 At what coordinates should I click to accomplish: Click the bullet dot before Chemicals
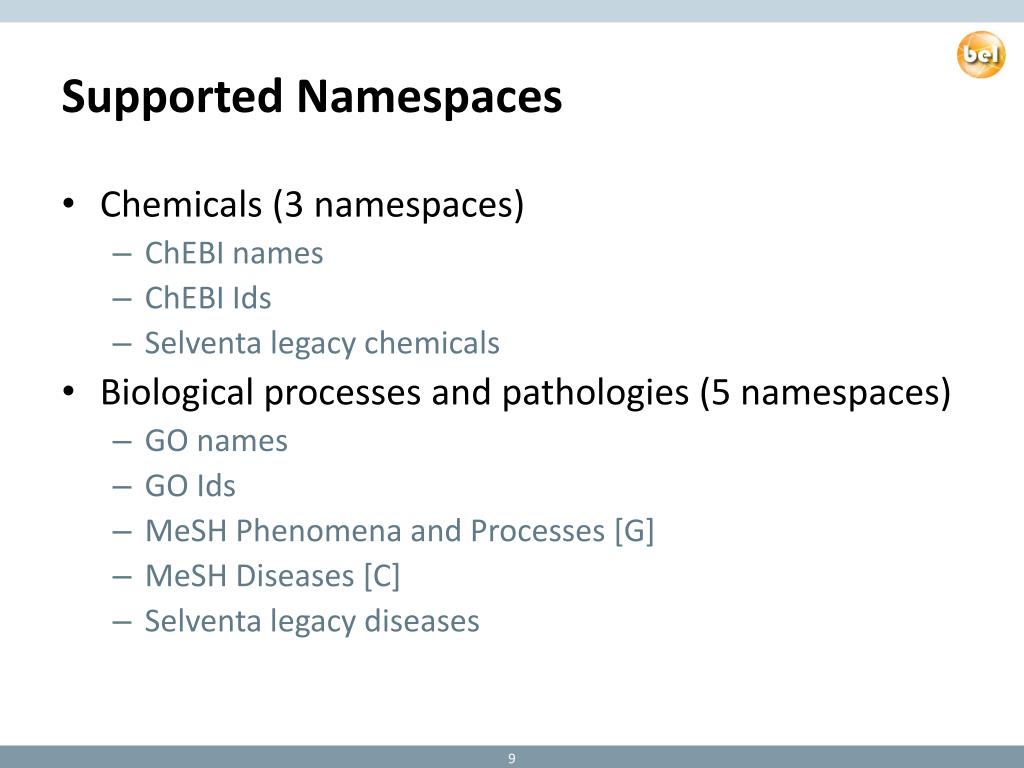[x=69, y=203]
